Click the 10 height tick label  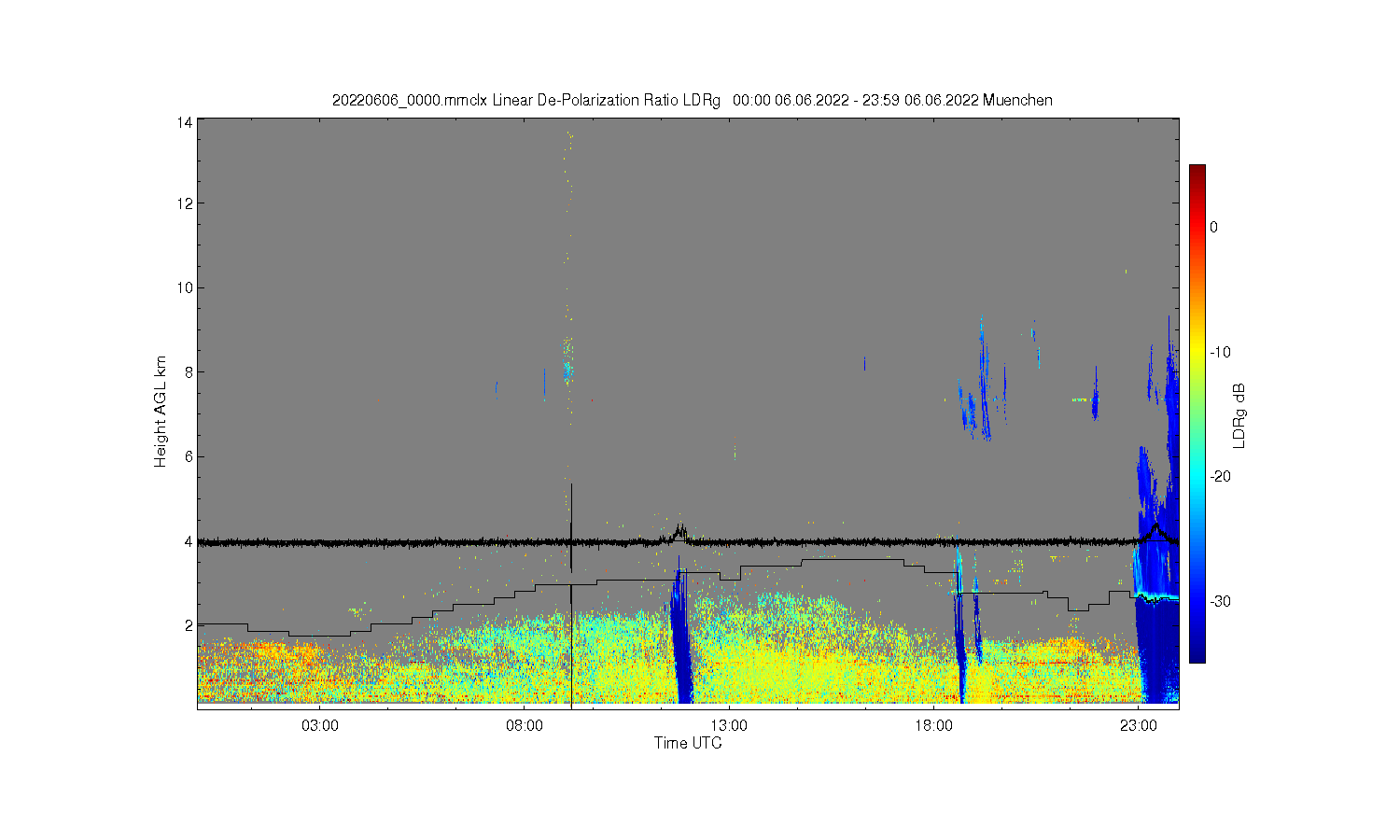pyautogui.click(x=185, y=287)
